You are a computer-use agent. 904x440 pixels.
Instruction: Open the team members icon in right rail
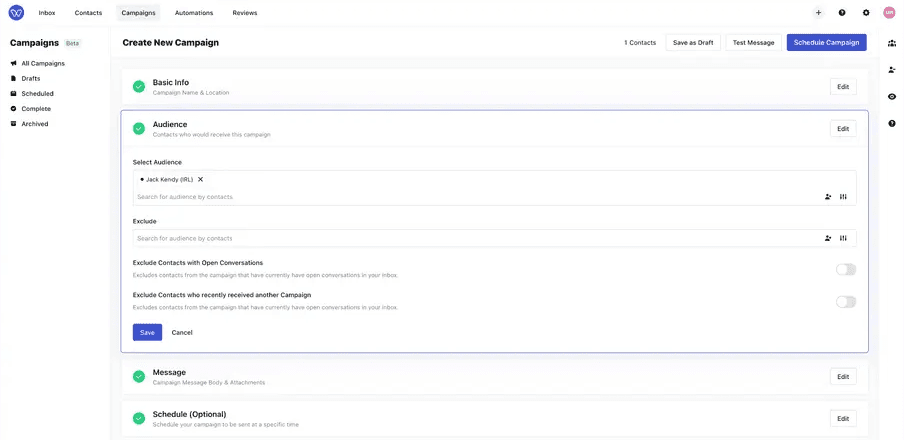(892, 43)
